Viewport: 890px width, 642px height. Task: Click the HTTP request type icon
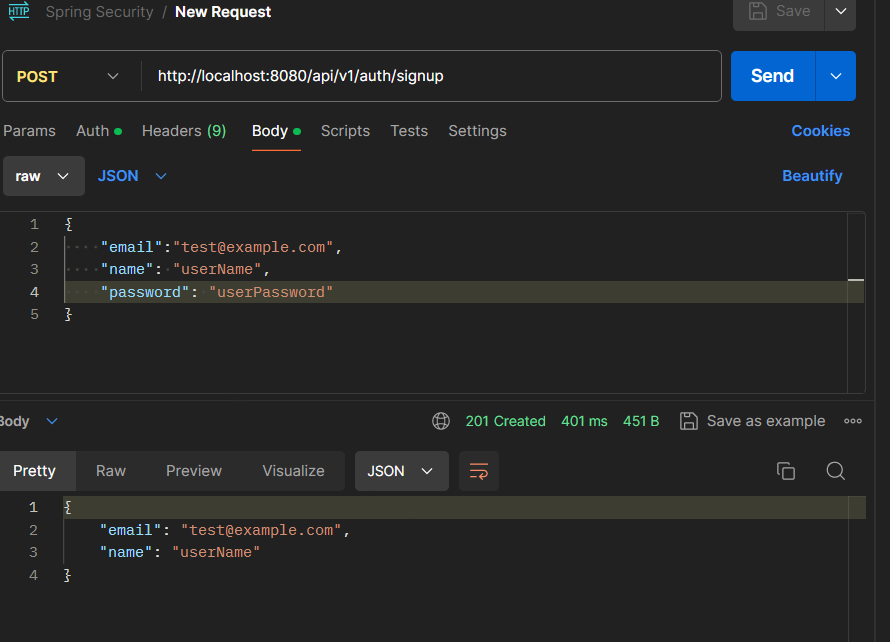(x=19, y=11)
